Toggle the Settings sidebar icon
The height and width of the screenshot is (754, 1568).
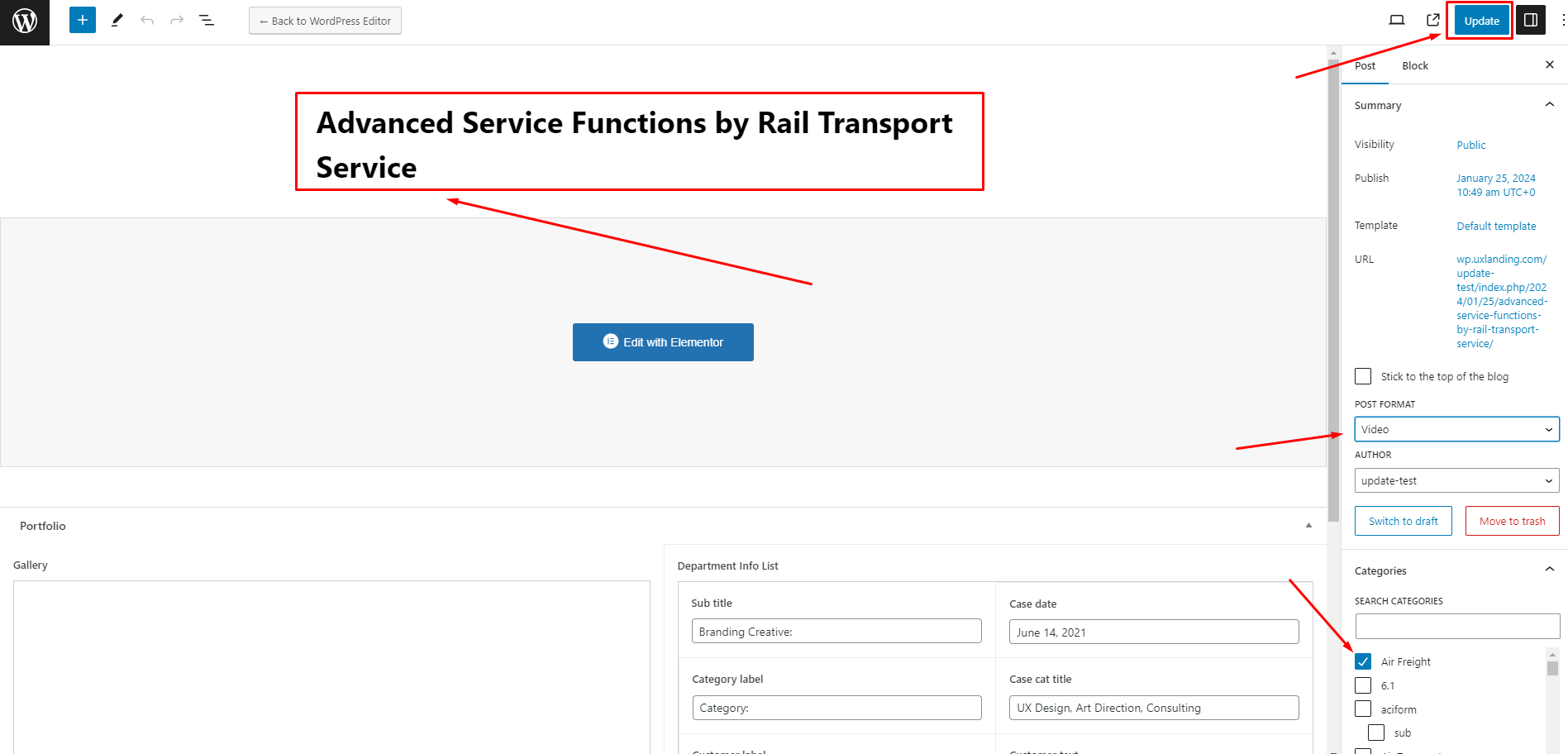click(x=1531, y=21)
